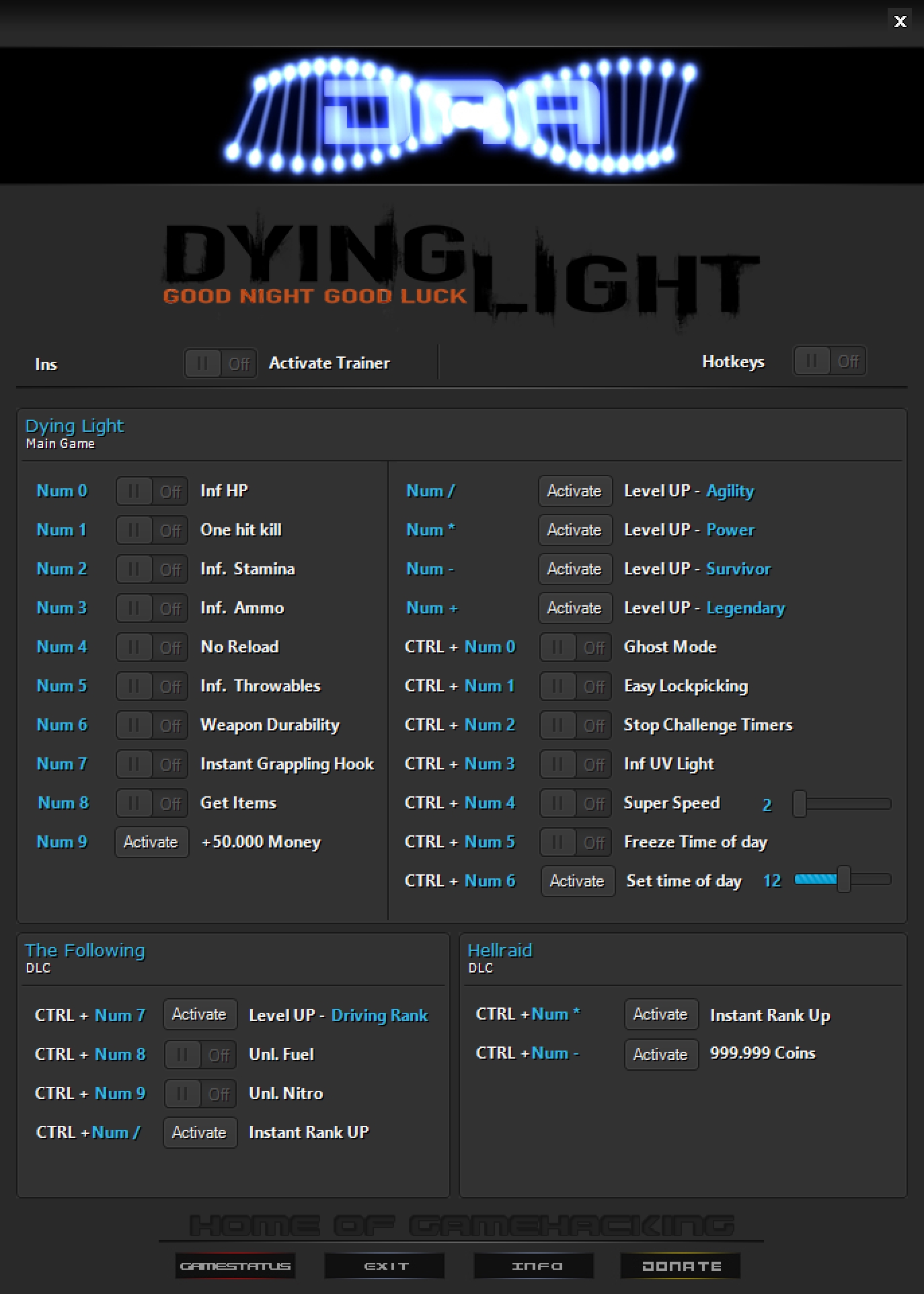Screen dimensions: 924x1294
Task: Activate 999.999 Coins button
Action: coord(661,1055)
